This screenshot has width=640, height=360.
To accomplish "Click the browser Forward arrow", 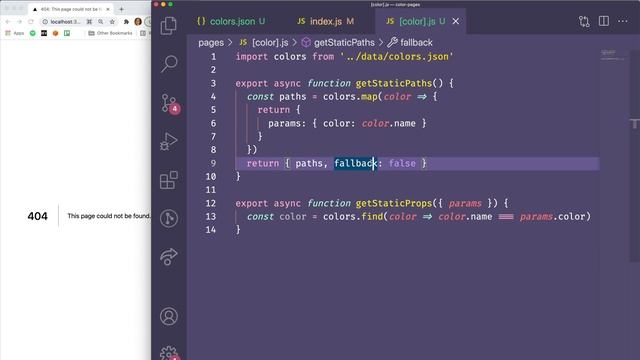I will 19,22.
